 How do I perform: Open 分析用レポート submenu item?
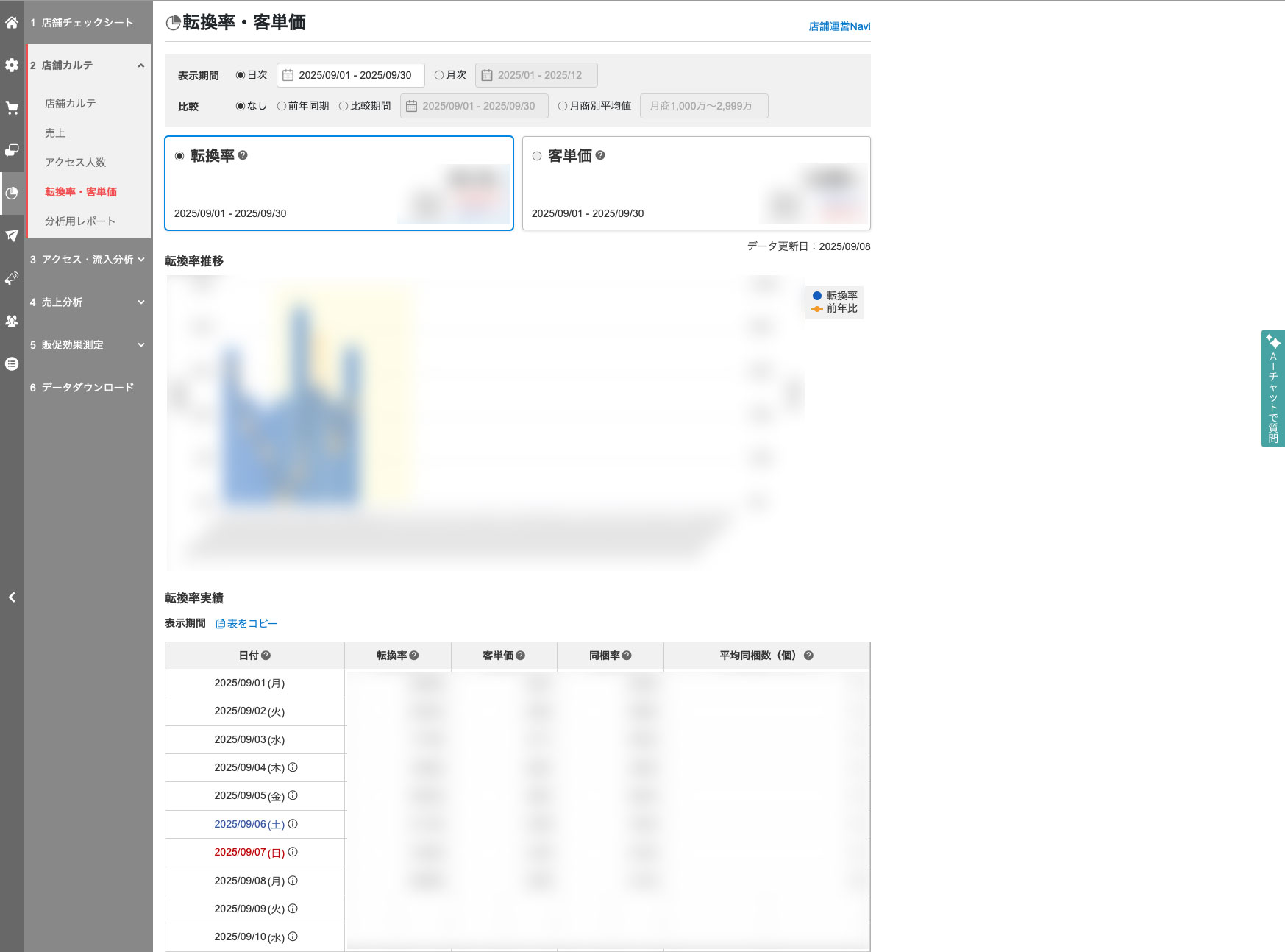point(79,221)
